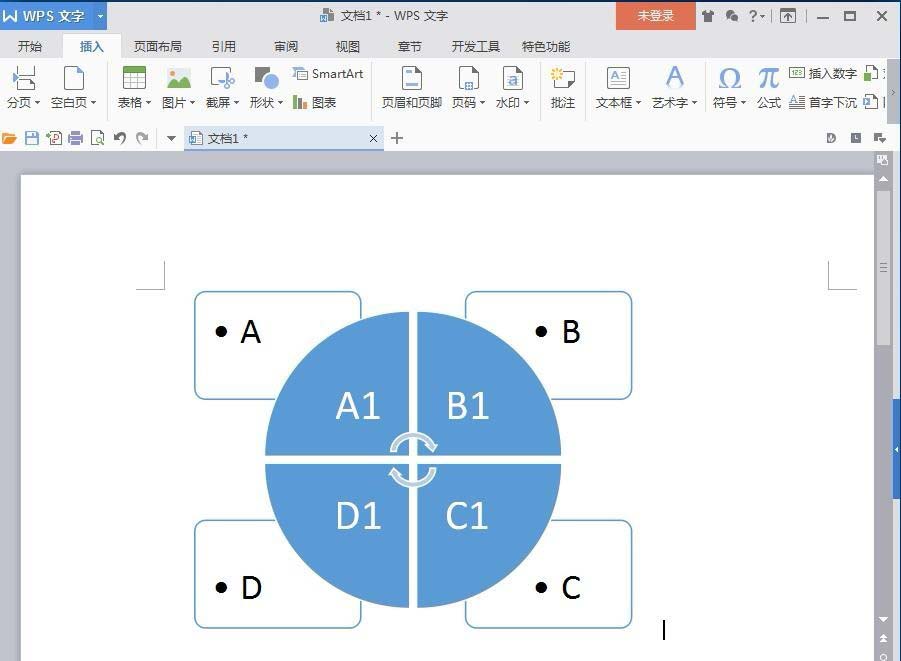Click the 未登录 login button
Screen dimensions: 901x661
[x=656, y=16]
